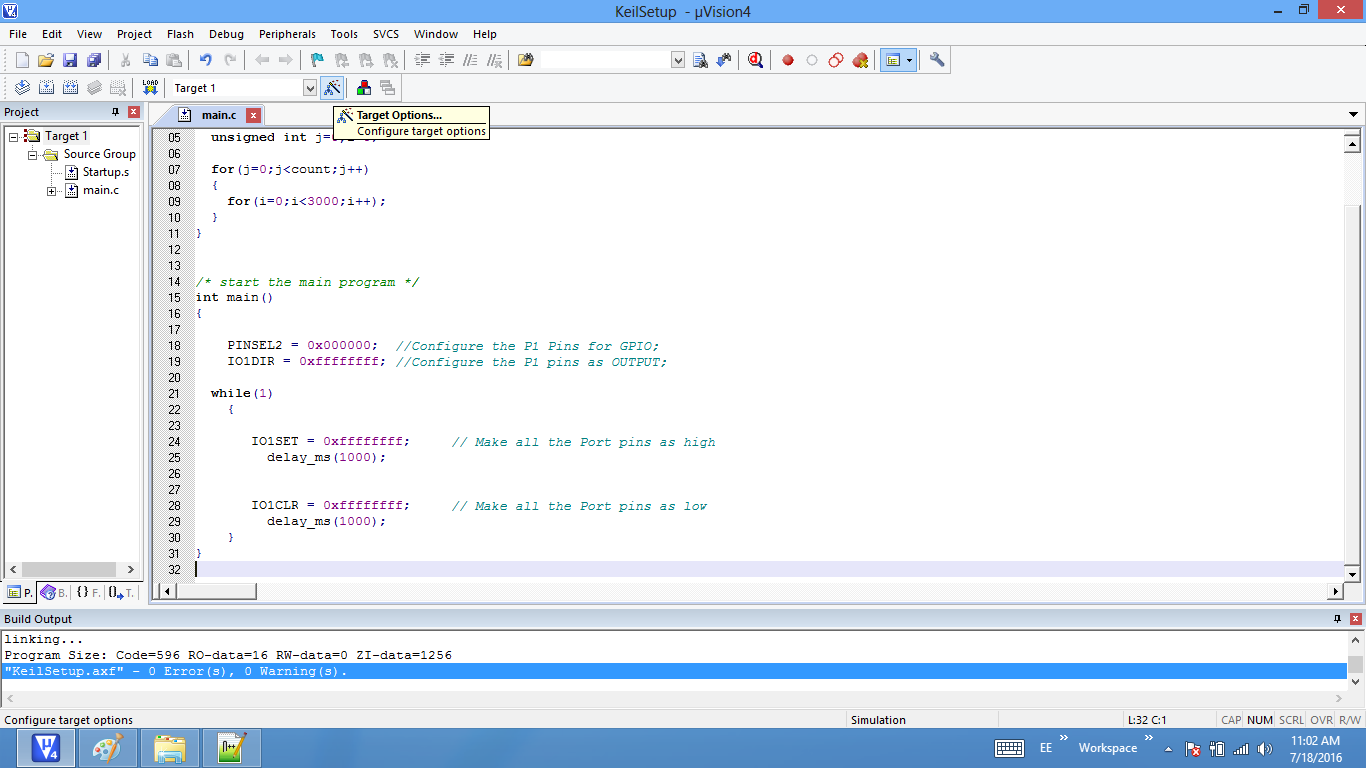The height and width of the screenshot is (768, 1366).
Task: Save the current file
Action: 70,60
